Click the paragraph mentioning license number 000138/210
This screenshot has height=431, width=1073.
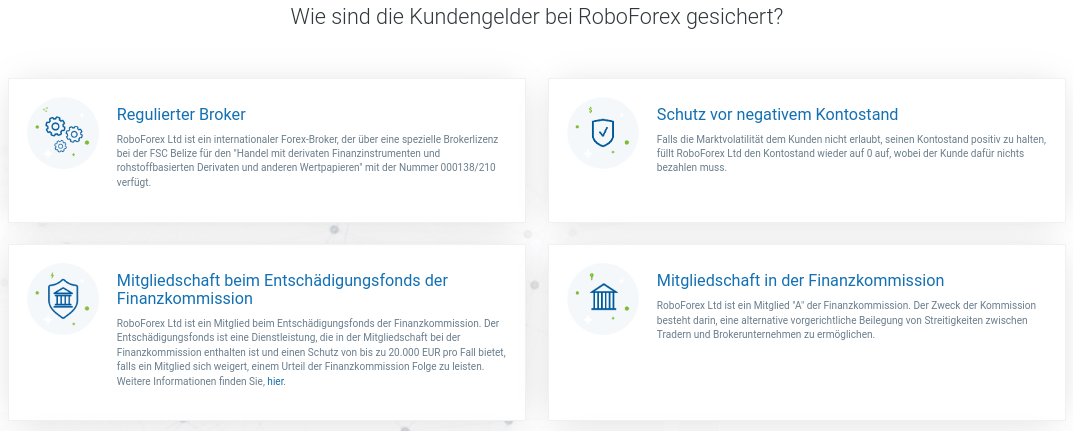(x=308, y=161)
